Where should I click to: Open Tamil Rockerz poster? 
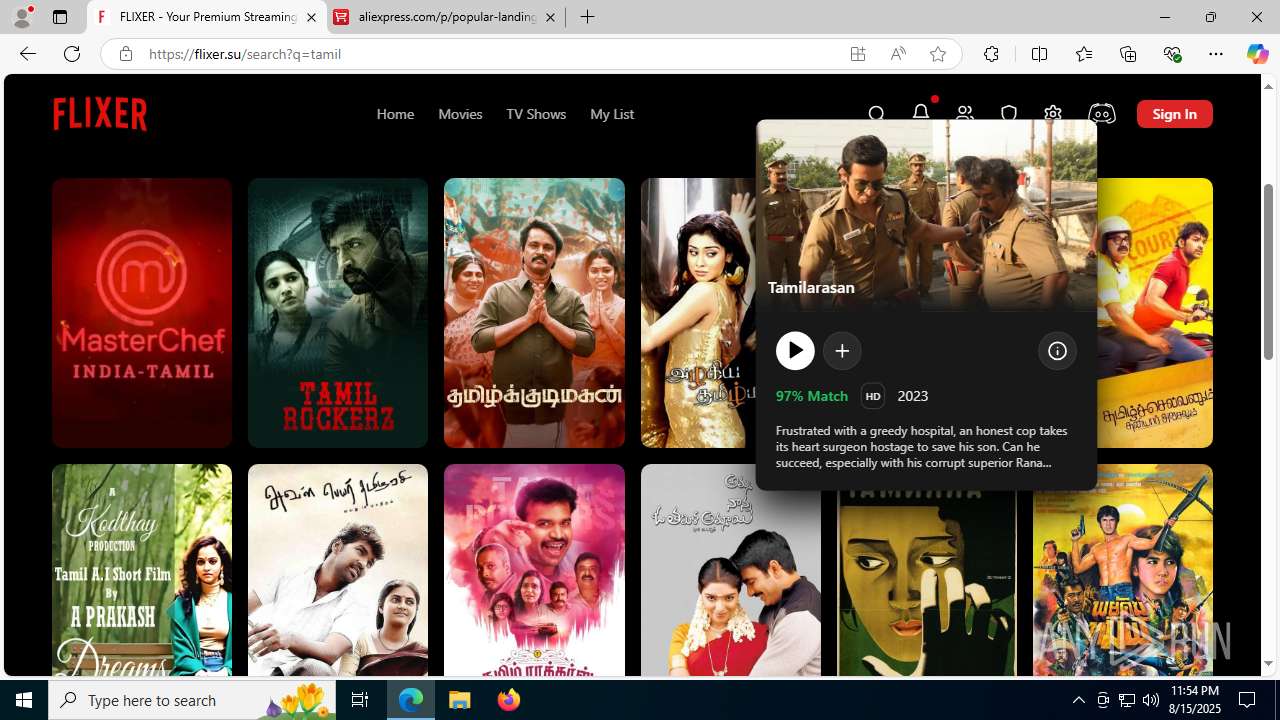click(x=338, y=313)
